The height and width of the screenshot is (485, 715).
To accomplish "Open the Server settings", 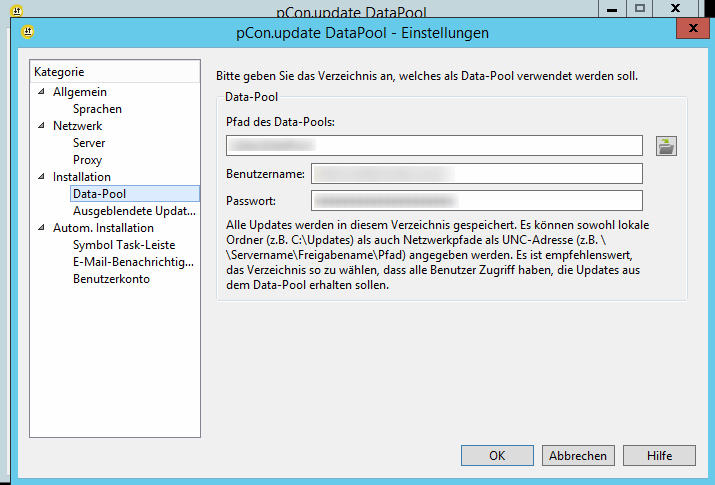I will pyautogui.click(x=89, y=143).
